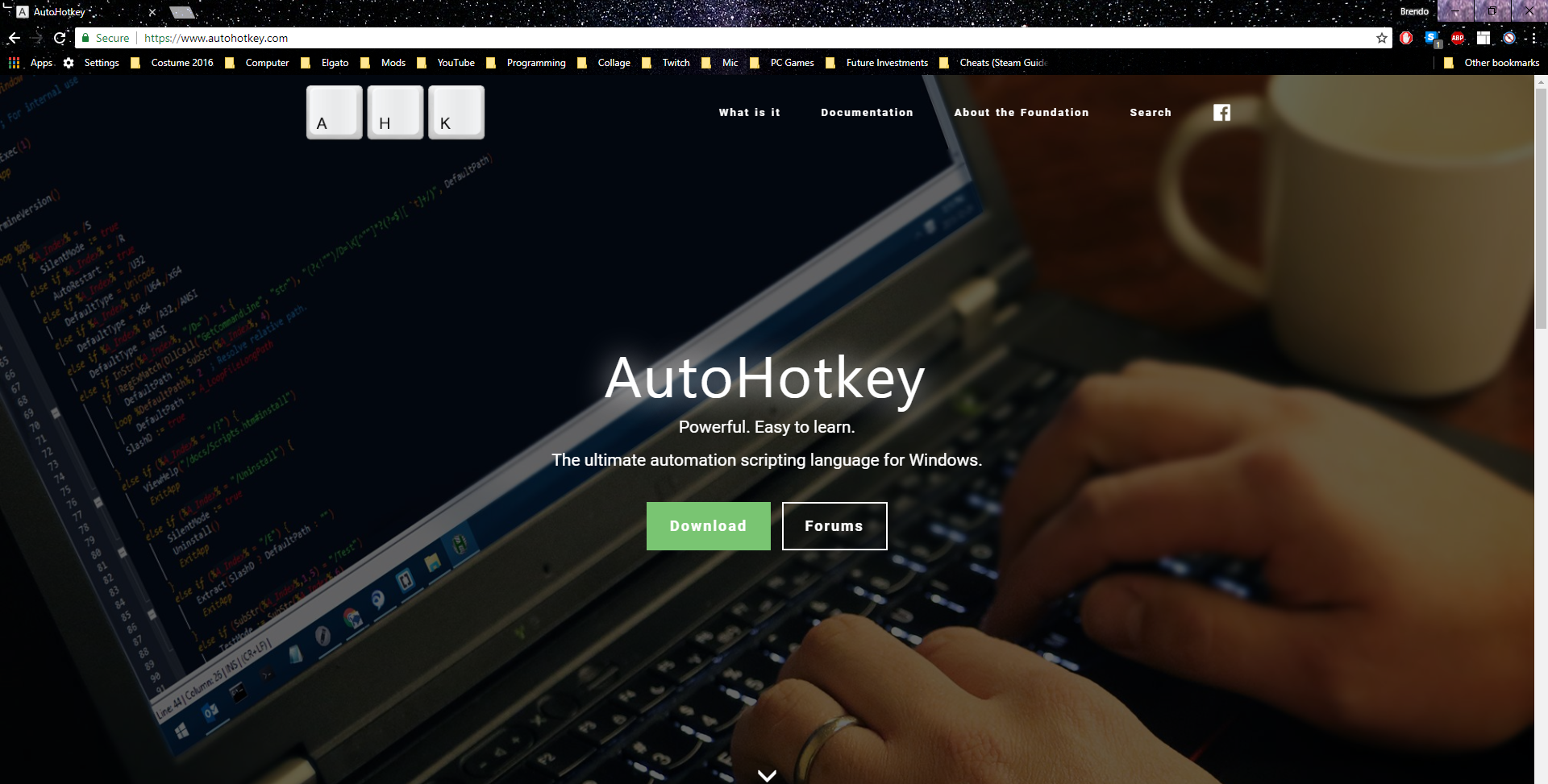This screenshot has height=784, width=1548.
Task: Click the H key logo tile
Action: (396, 113)
